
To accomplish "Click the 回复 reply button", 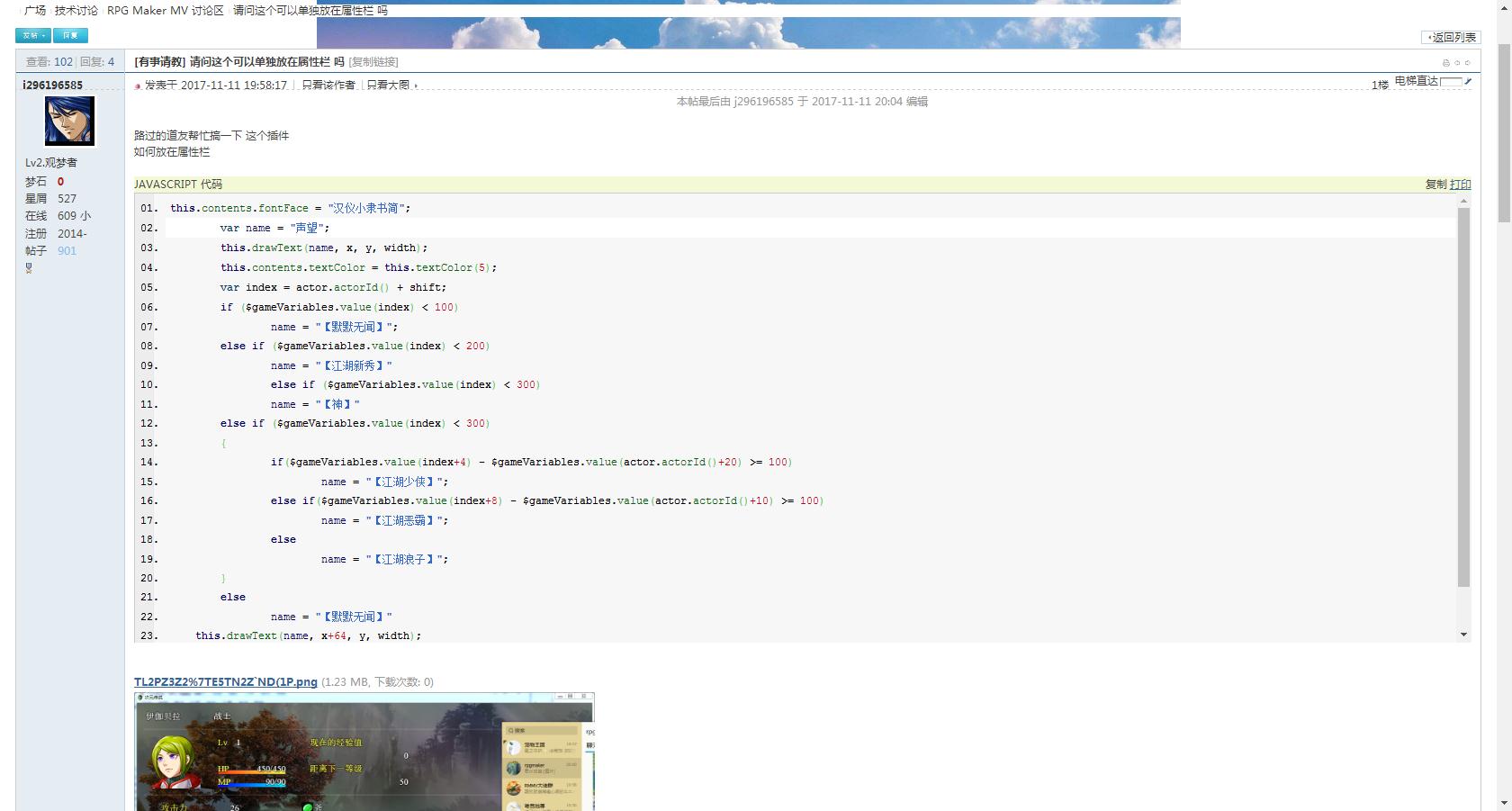I will click(70, 35).
